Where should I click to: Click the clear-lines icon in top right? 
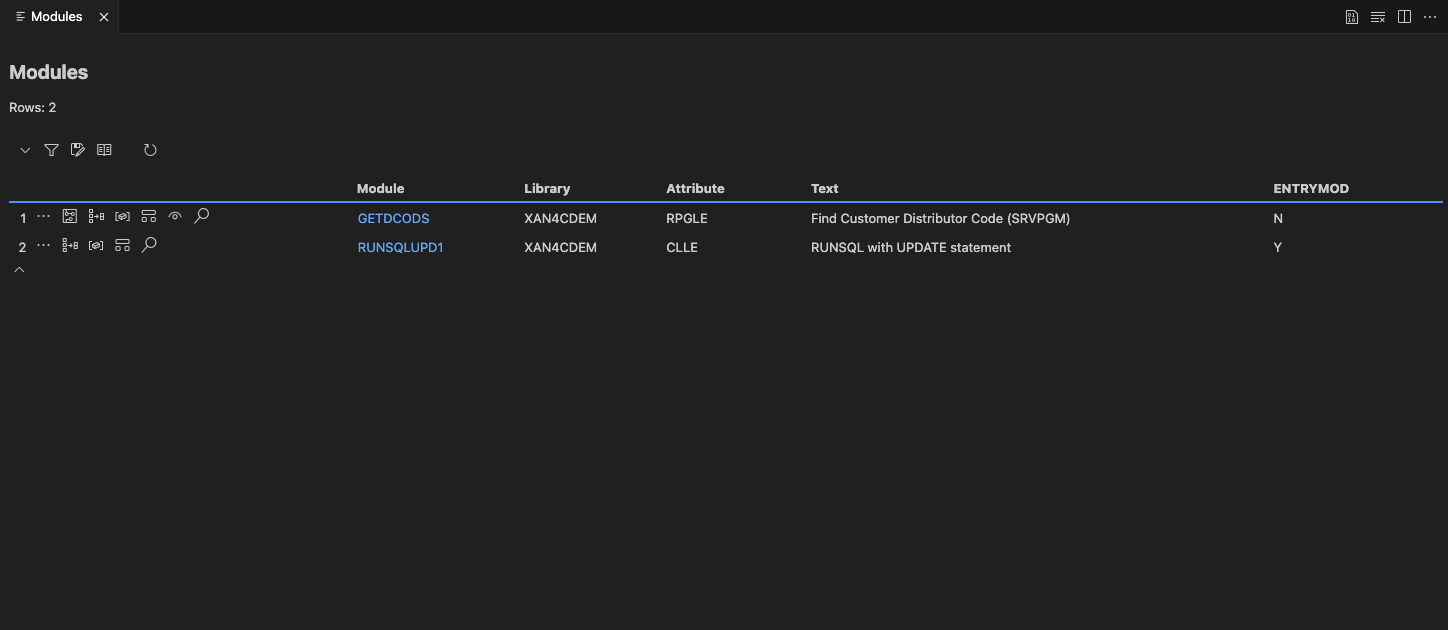click(x=1378, y=17)
